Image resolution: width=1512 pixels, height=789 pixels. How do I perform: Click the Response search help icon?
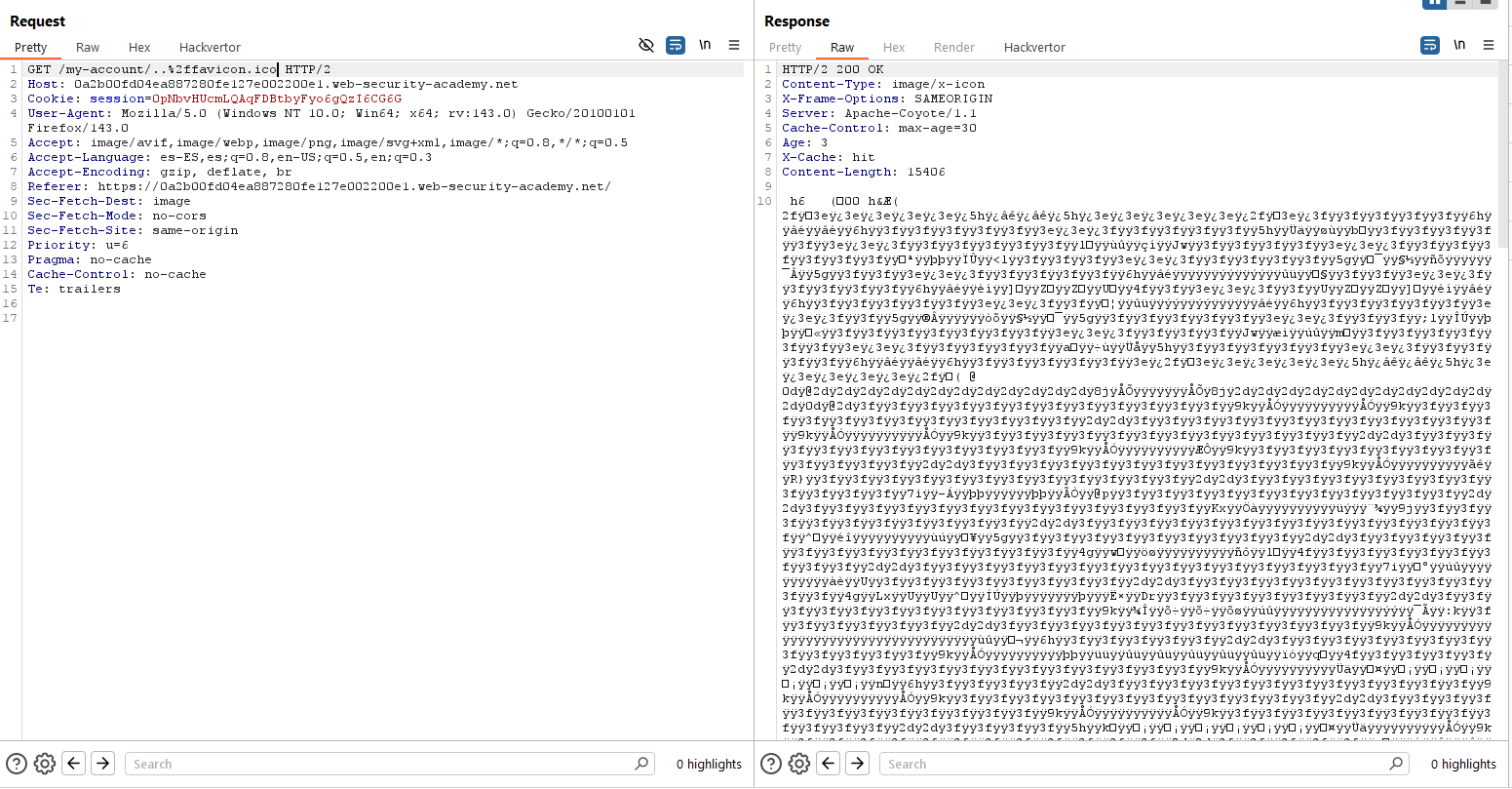point(771,764)
